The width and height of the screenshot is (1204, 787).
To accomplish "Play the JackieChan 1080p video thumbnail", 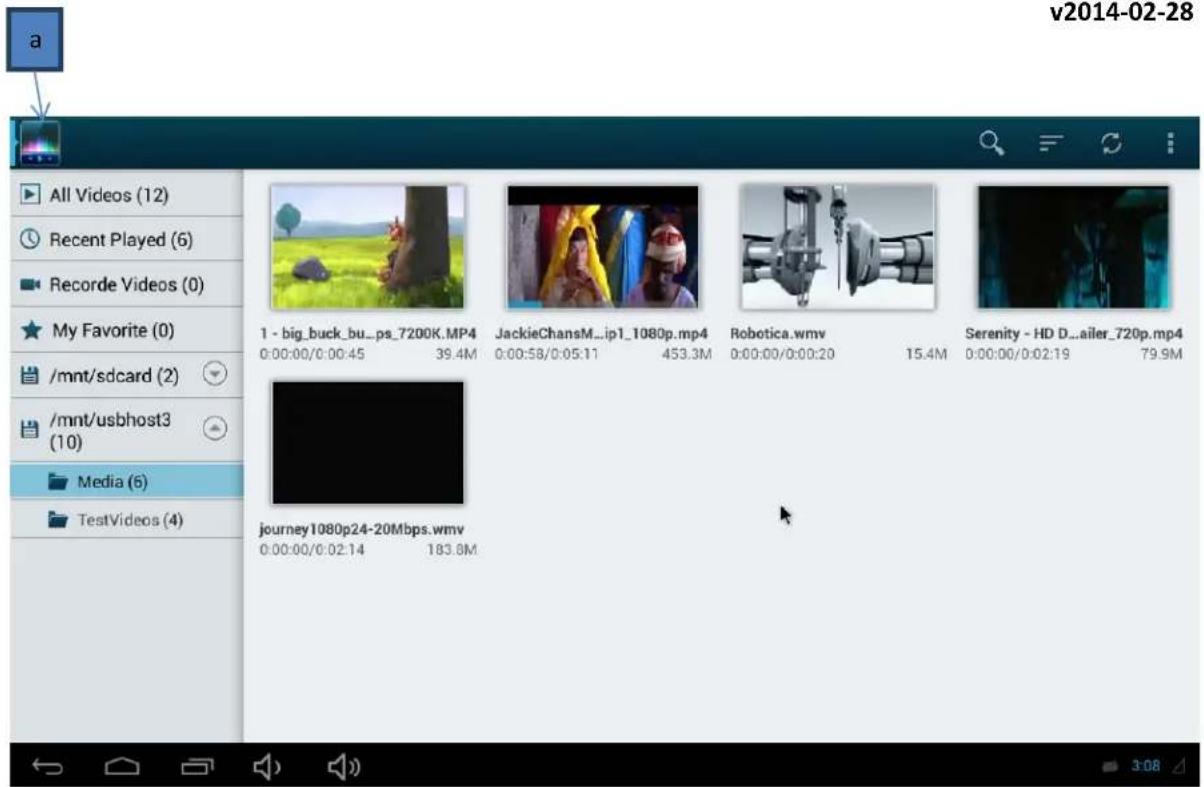I will [603, 246].
